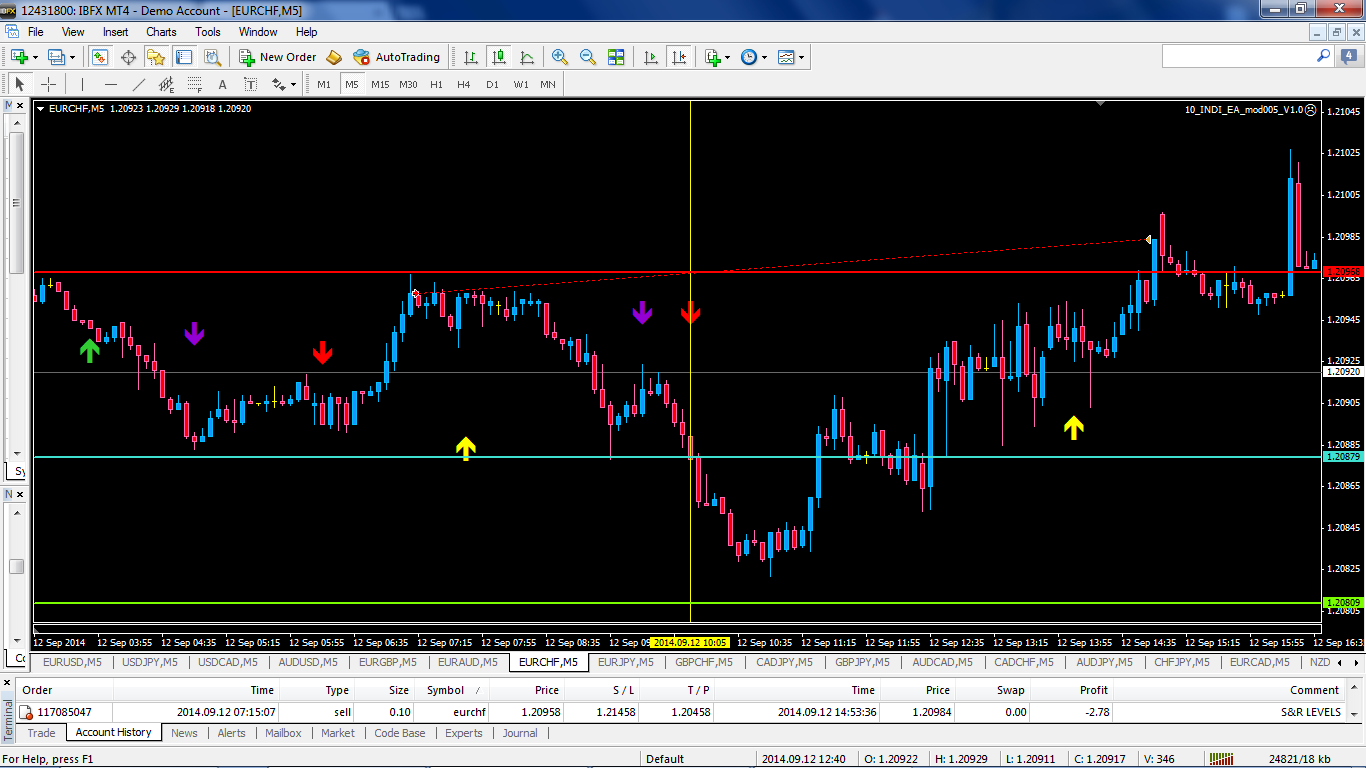The height and width of the screenshot is (768, 1366).
Task: Expand the periodicity clock dropdown
Action: tap(765, 58)
